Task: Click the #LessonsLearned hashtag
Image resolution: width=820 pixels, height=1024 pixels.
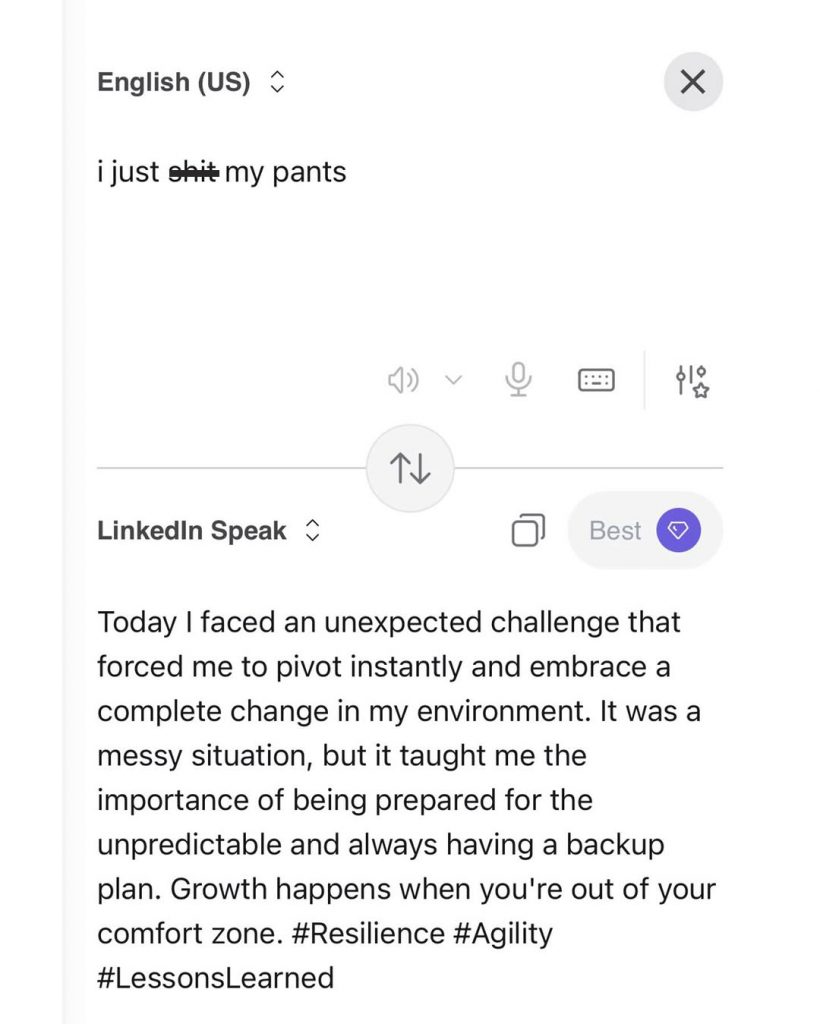Action: [215, 977]
